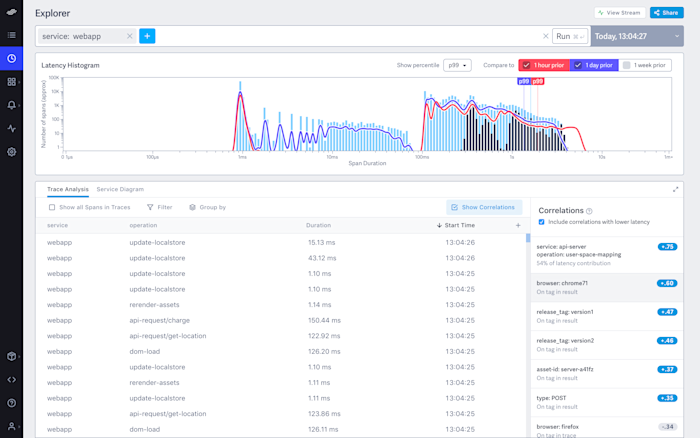Screen dimensions: 700x438
Task: Open the 15.13 ms update-localstore span
Action: [x=281, y=242]
